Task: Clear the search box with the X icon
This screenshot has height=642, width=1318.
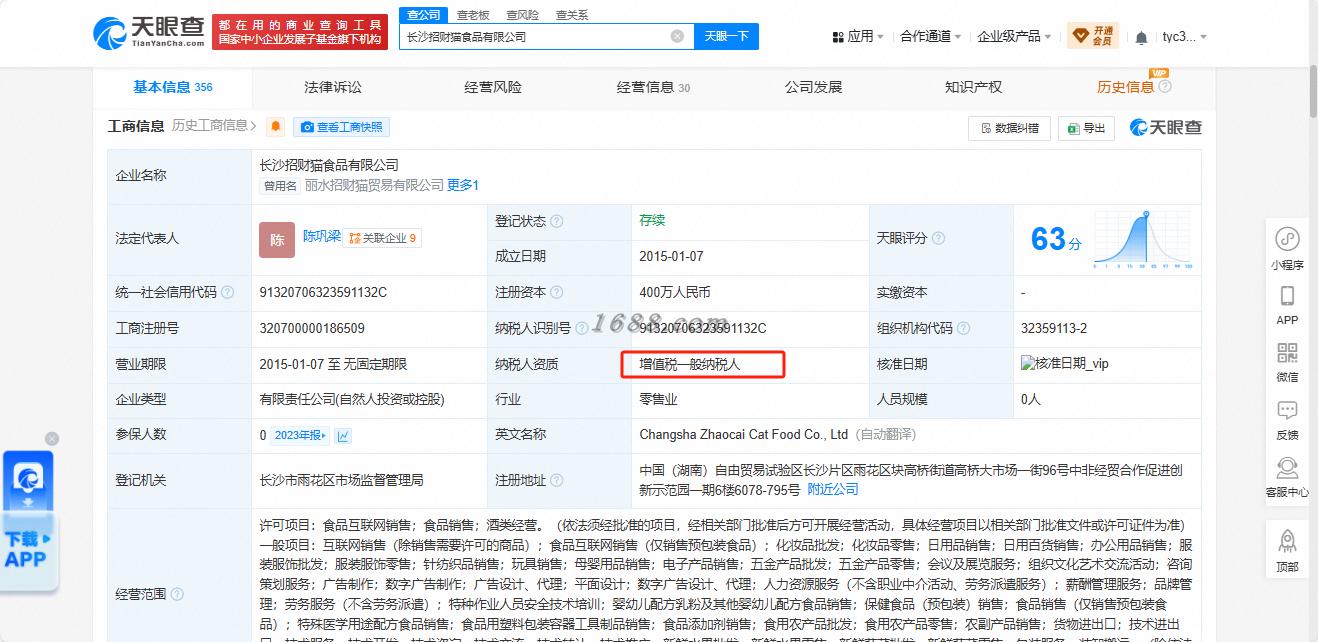Action: coord(677,36)
